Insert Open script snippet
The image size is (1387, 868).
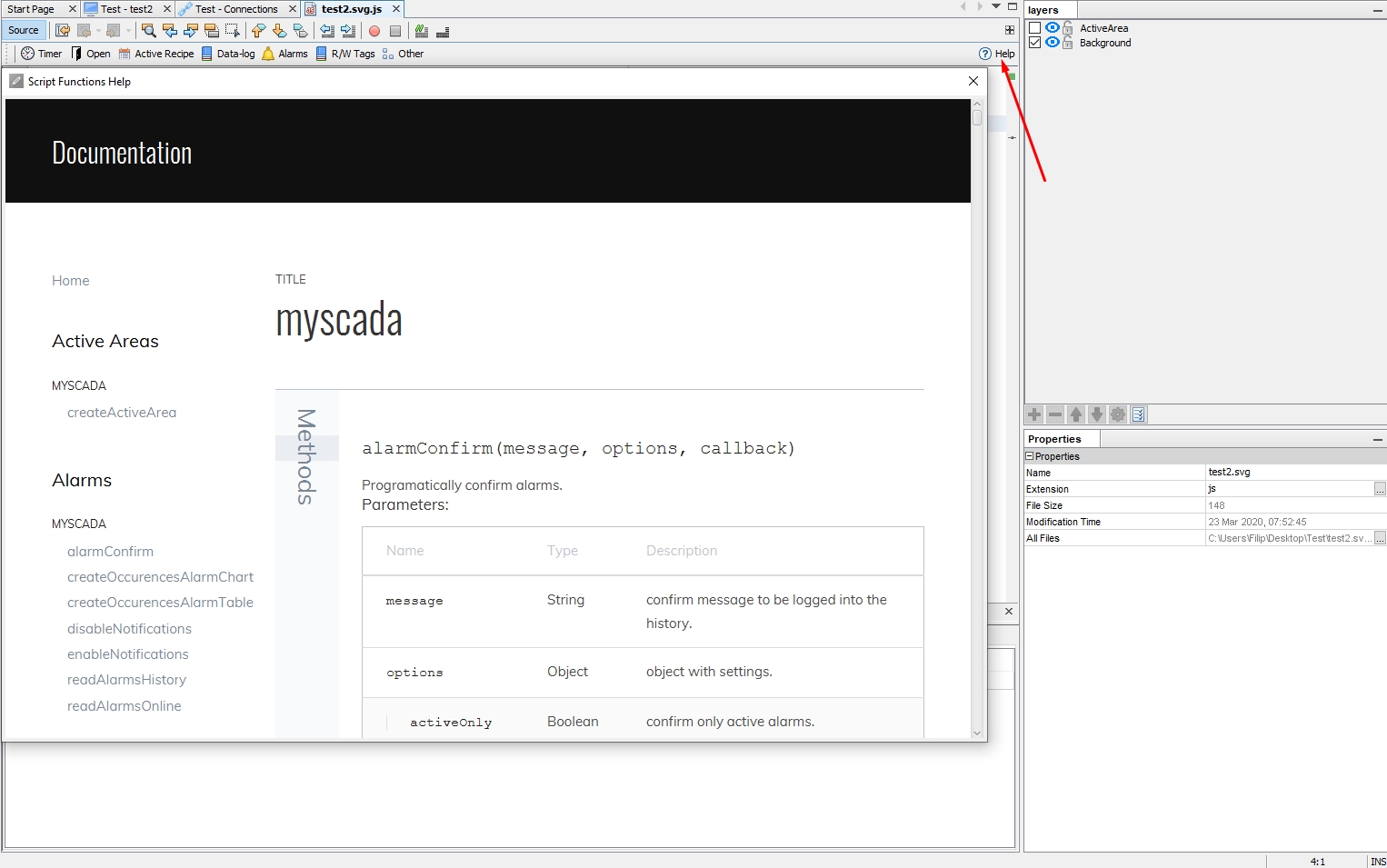(91, 54)
